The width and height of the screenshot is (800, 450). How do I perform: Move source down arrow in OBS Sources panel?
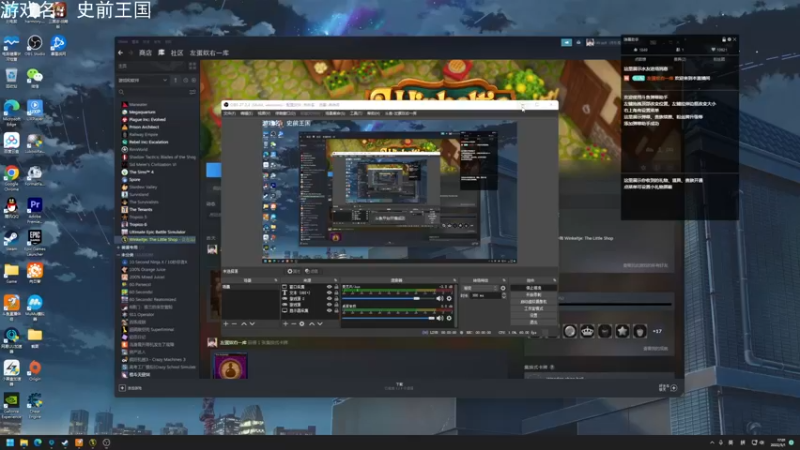click(x=320, y=323)
